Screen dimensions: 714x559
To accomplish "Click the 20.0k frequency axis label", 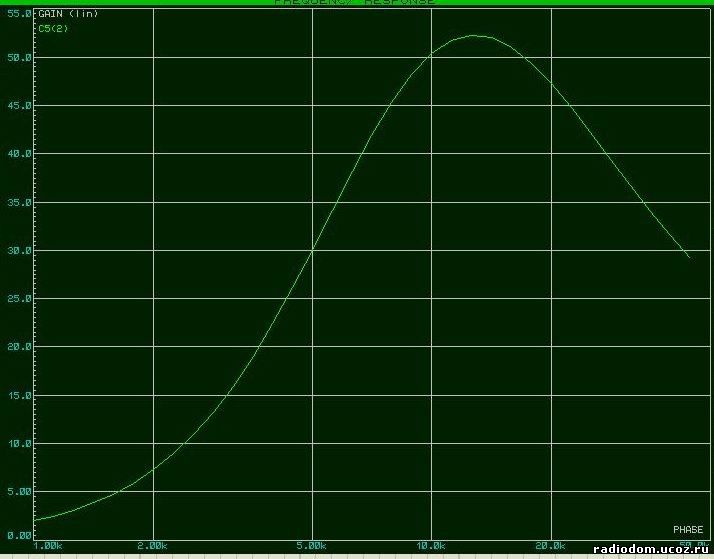I will tap(551, 545).
